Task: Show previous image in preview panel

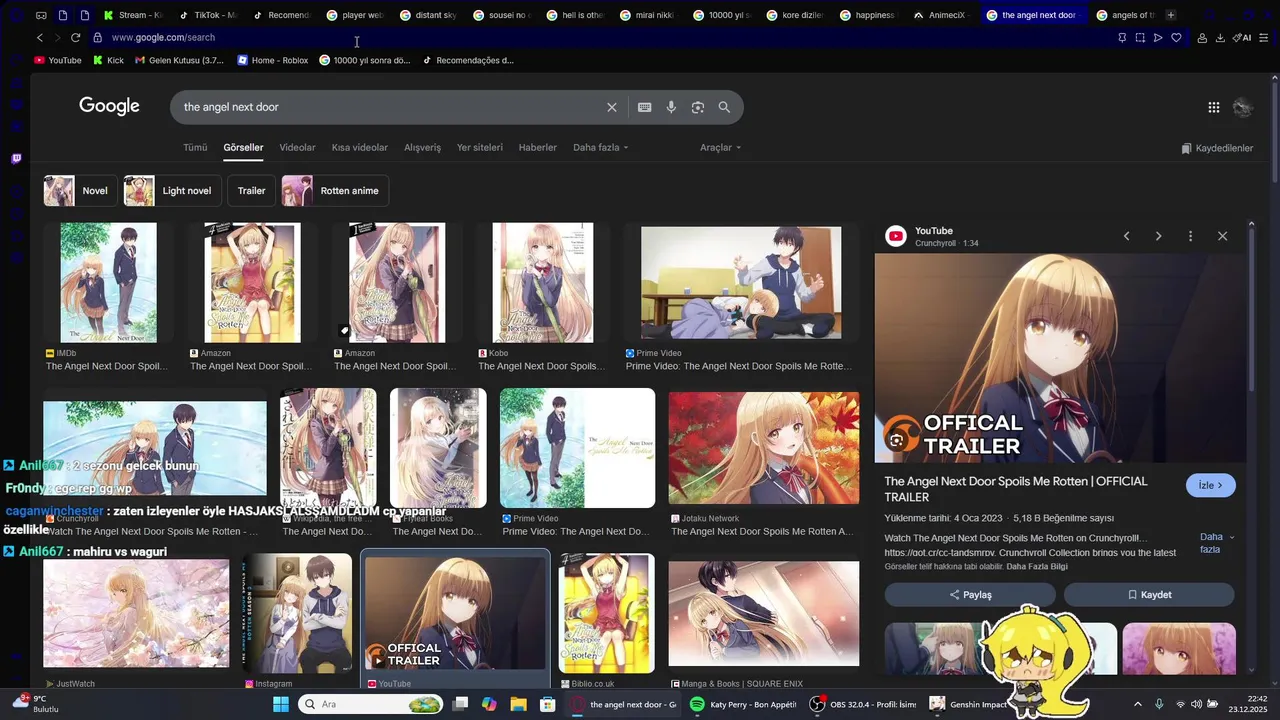Action: (1126, 236)
